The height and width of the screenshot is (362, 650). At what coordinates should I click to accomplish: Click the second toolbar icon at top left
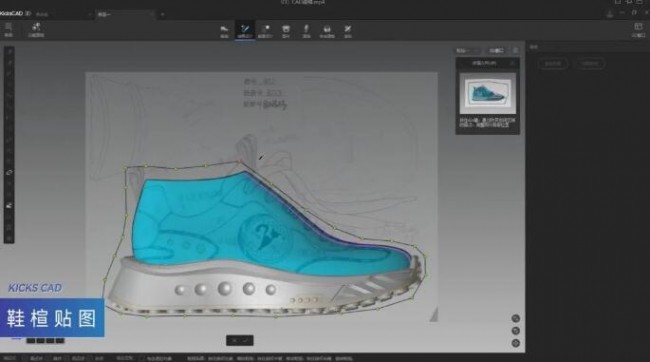coord(36,29)
